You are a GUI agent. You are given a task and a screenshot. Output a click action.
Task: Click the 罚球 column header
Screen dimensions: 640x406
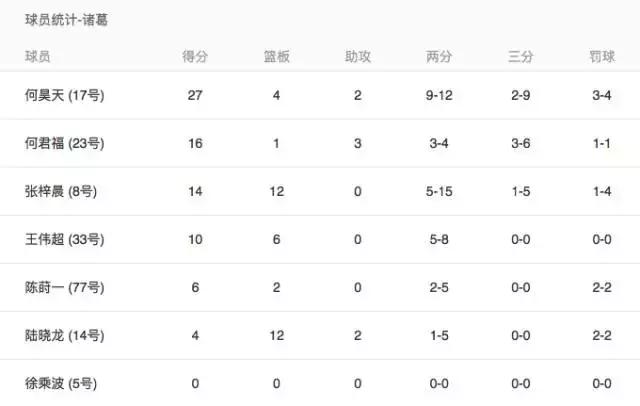pyautogui.click(x=602, y=57)
